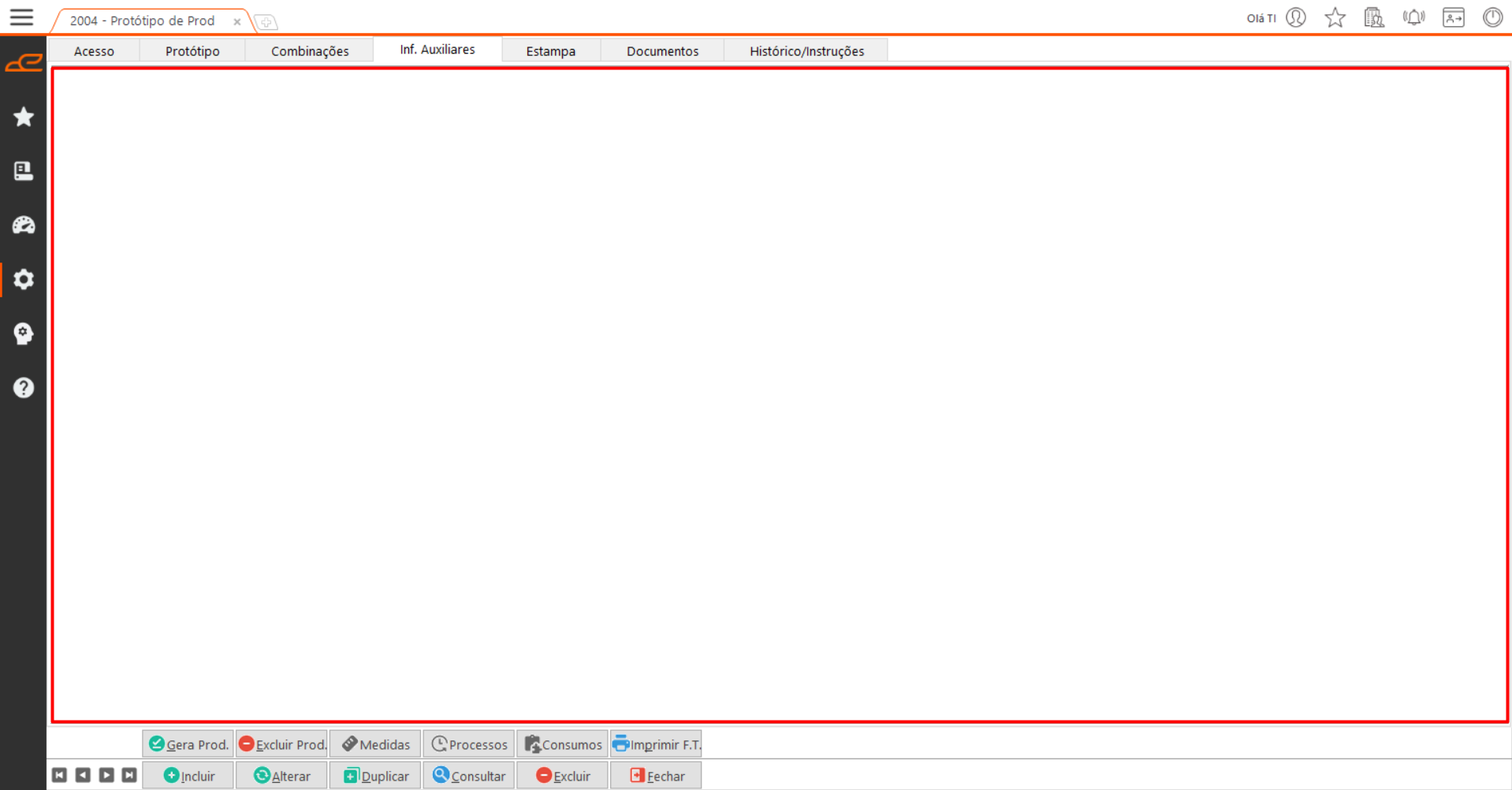Click the help question mark icon
Viewport: 1512px width, 790px height.
click(x=24, y=388)
